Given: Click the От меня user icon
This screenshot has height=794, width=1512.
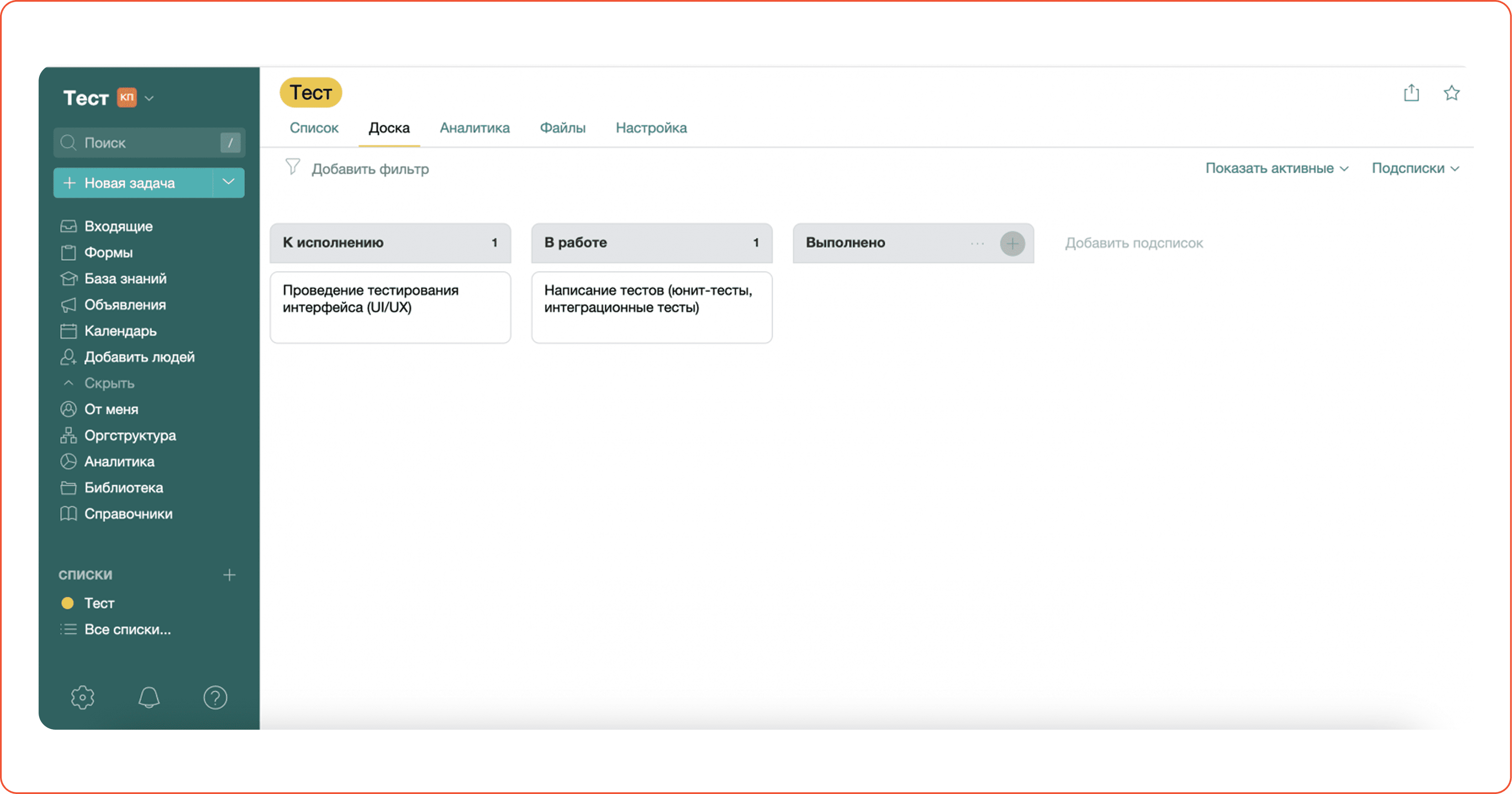Looking at the screenshot, I should tap(68, 409).
